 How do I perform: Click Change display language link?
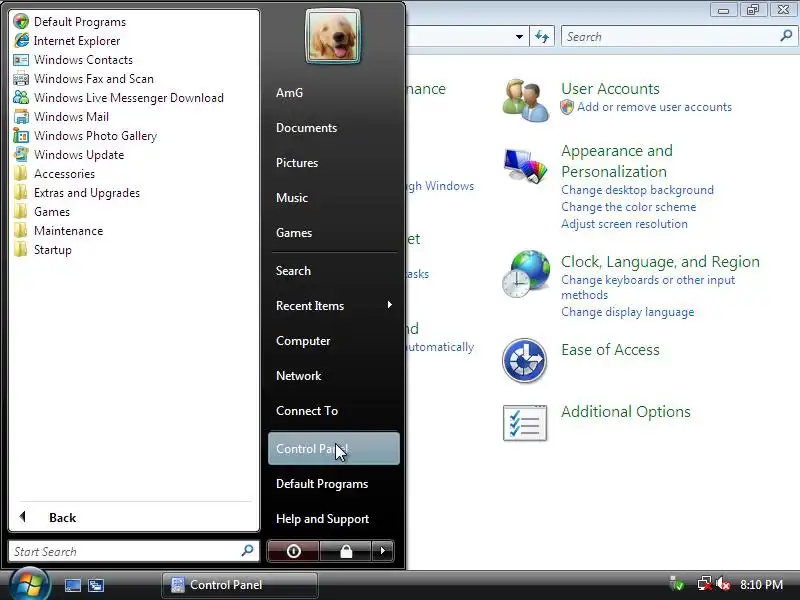[628, 312]
